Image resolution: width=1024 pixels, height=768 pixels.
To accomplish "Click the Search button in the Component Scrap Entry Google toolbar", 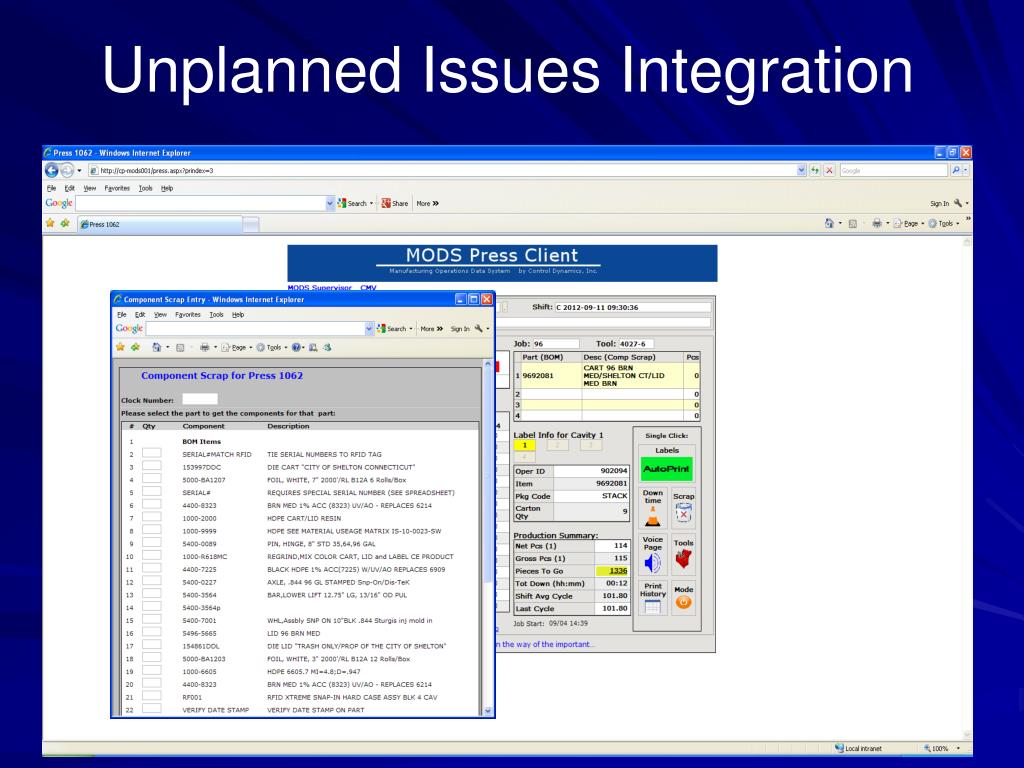I will tap(395, 328).
